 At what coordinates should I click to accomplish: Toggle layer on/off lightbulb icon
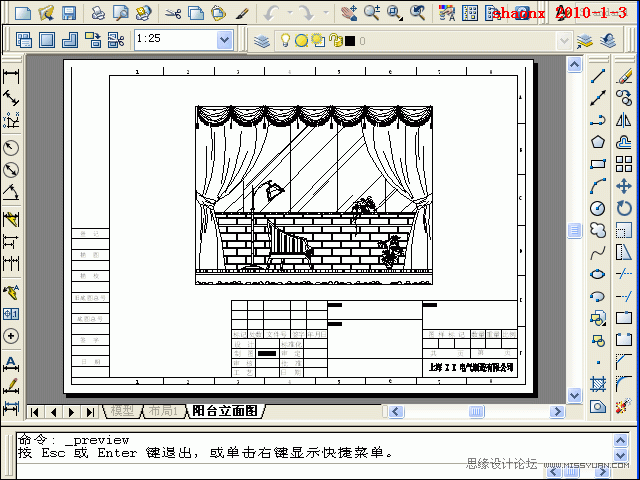pyautogui.click(x=285, y=41)
